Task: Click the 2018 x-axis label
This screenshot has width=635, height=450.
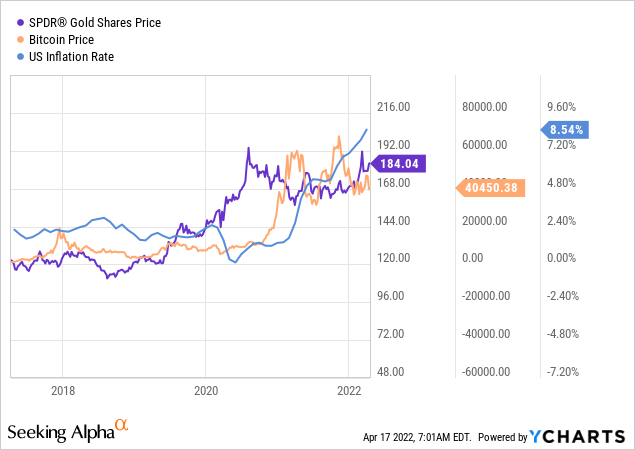Action: click(63, 390)
